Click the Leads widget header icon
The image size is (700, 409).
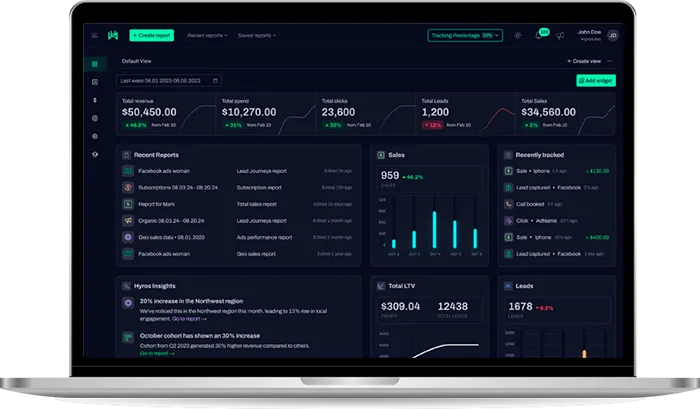coord(508,286)
